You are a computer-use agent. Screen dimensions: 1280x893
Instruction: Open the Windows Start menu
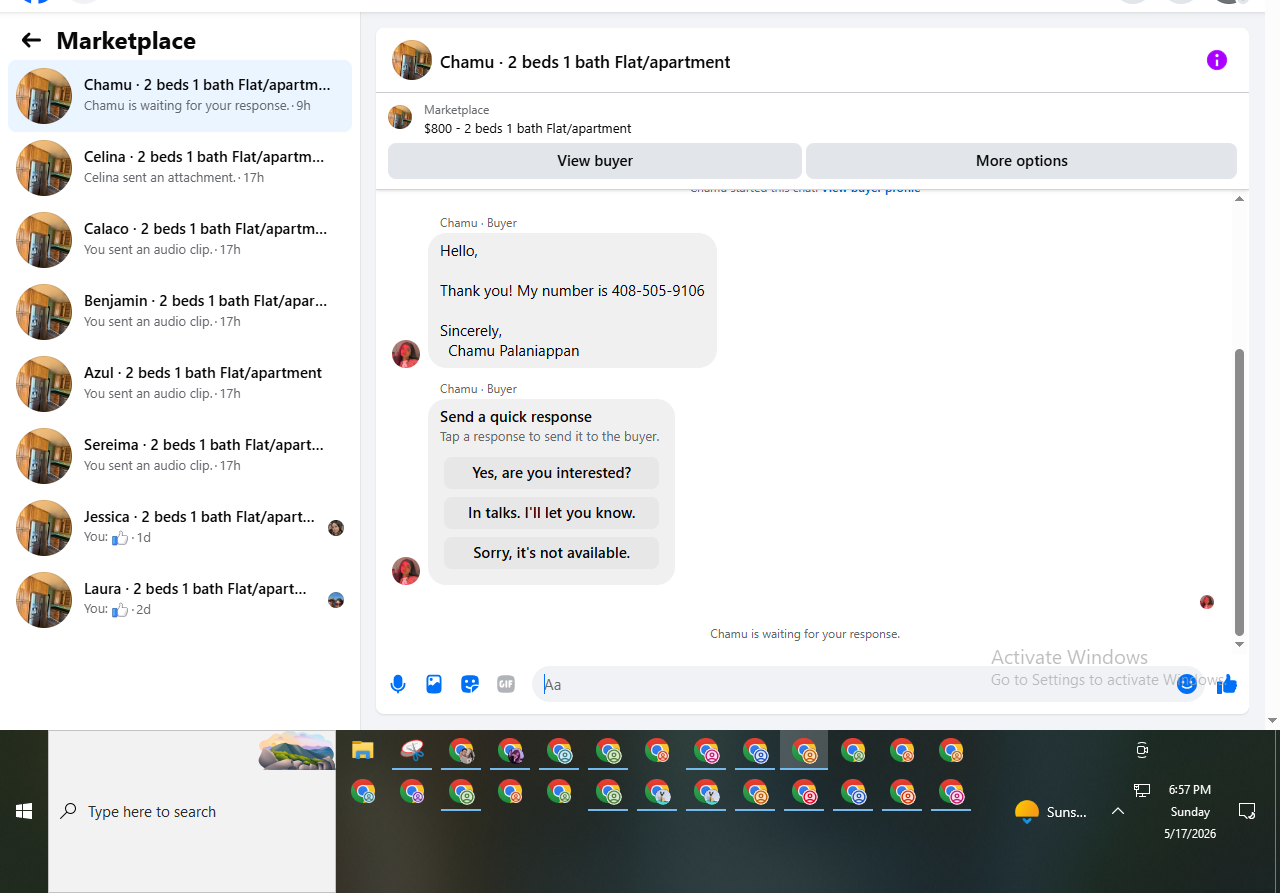point(24,811)
